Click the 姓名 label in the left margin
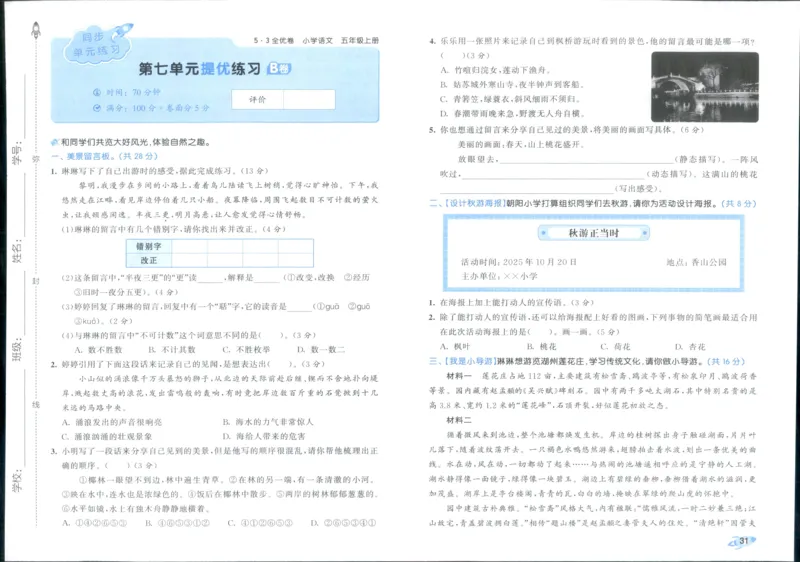This screenshot has width=800, height=562. coord(17,252)
